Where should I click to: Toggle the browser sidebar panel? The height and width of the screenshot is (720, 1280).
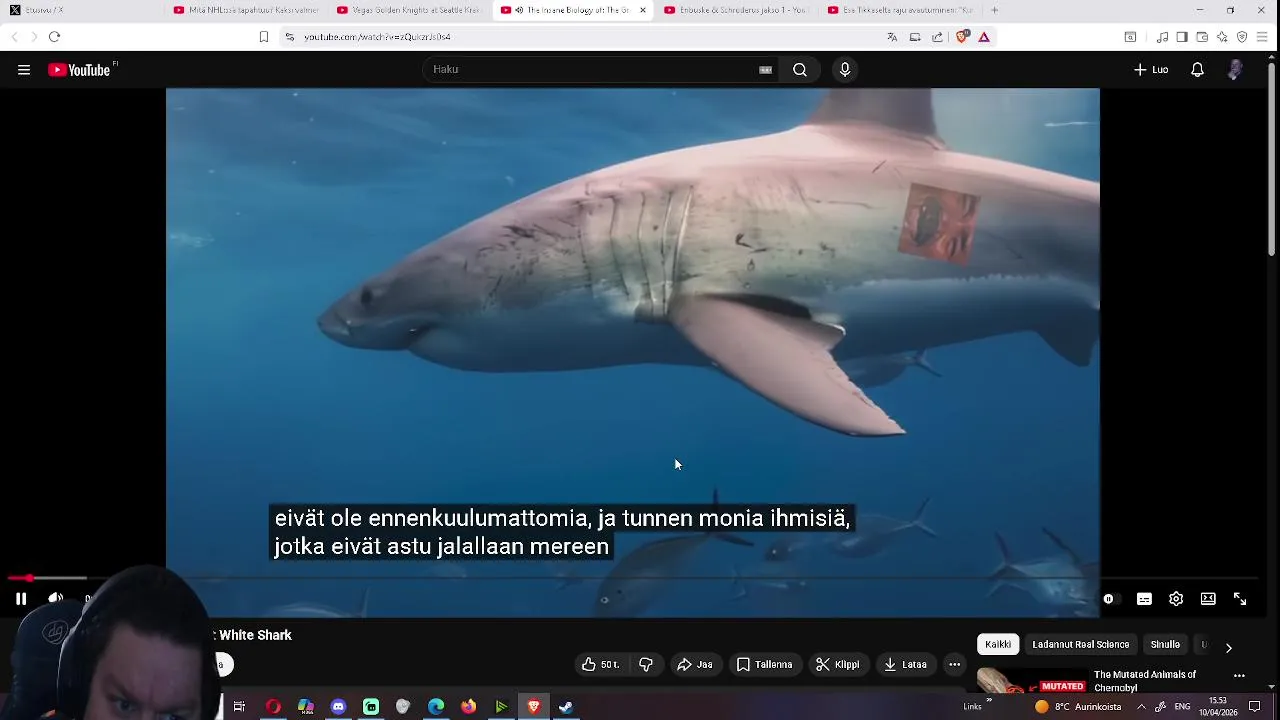(1182, 37)
